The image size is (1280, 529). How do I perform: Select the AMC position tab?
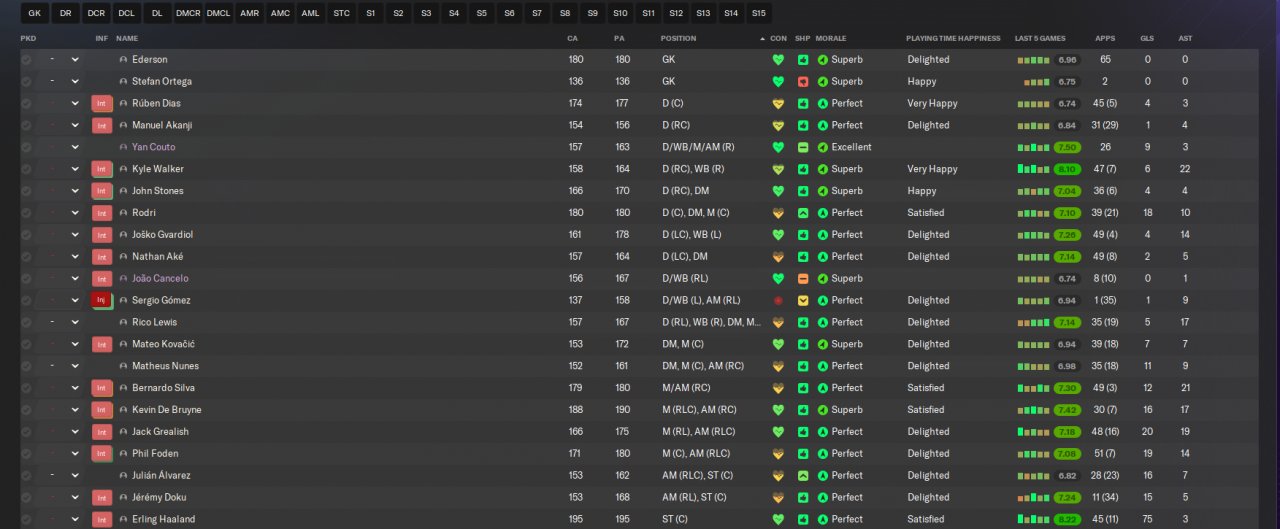280,13
